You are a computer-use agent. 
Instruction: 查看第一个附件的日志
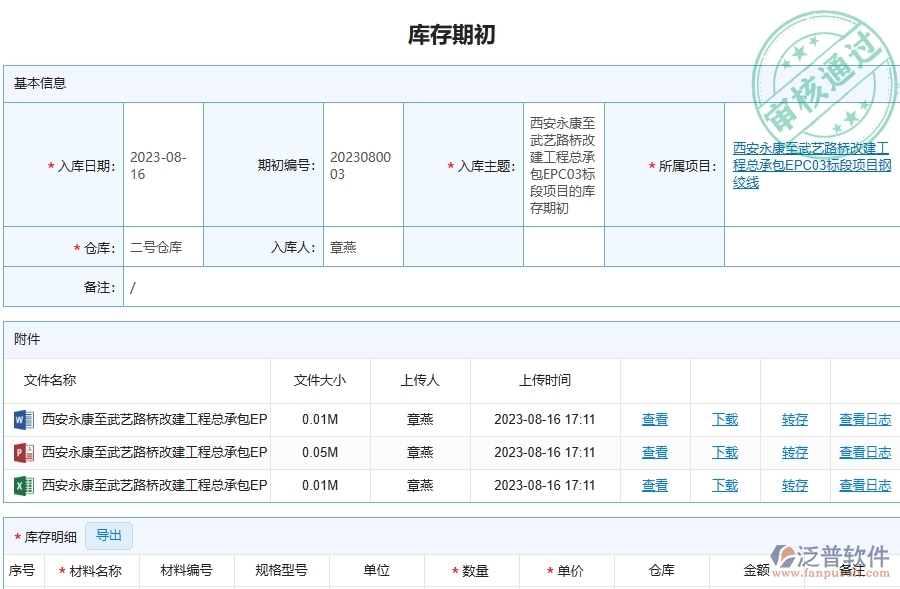coord(864,419)
